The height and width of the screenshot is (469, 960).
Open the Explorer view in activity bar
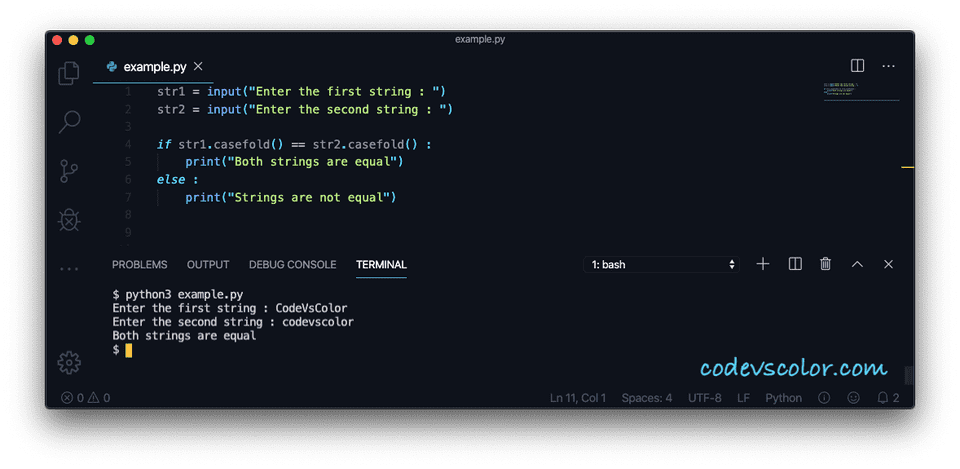coord(69,73)
